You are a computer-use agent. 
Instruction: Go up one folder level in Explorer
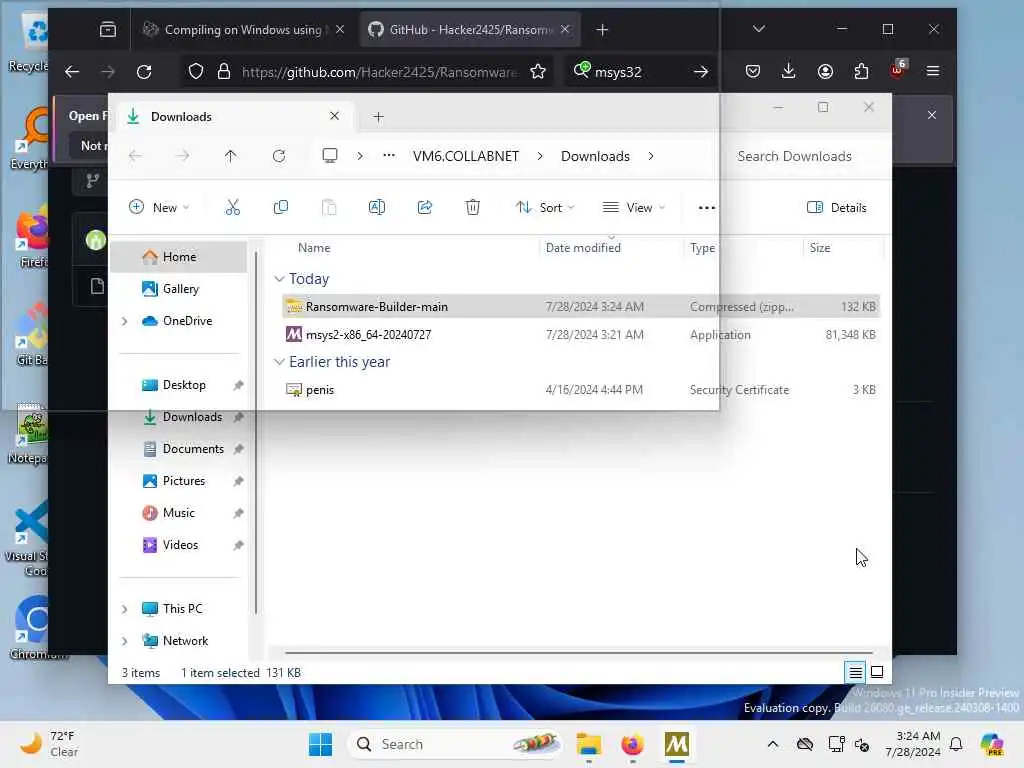(231, 156)
